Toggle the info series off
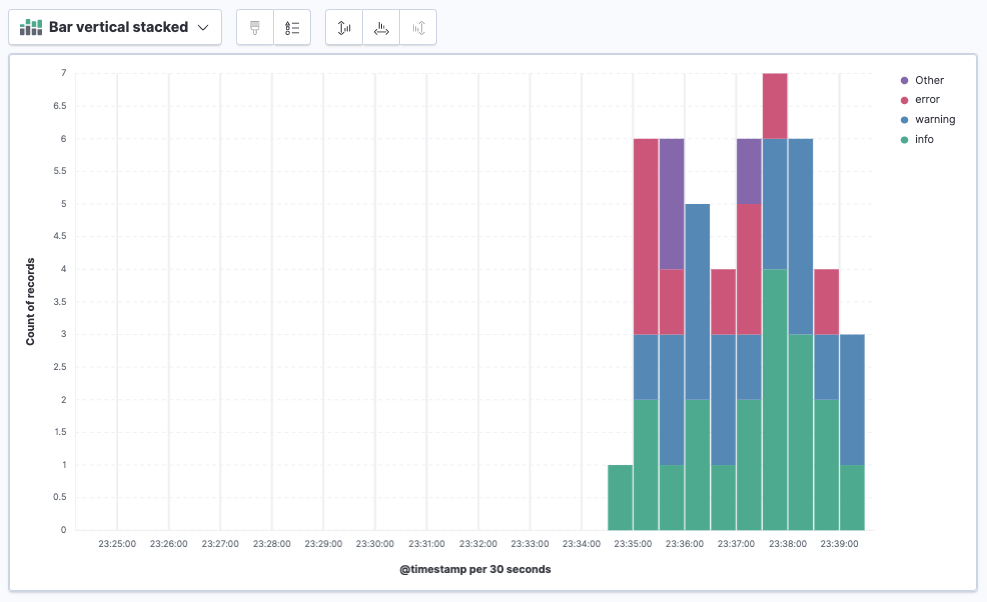 coord(923,138)
